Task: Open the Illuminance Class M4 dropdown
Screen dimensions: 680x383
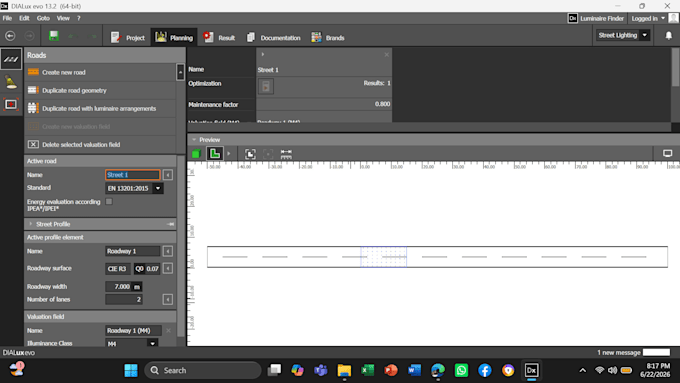Action: (131, 343)
